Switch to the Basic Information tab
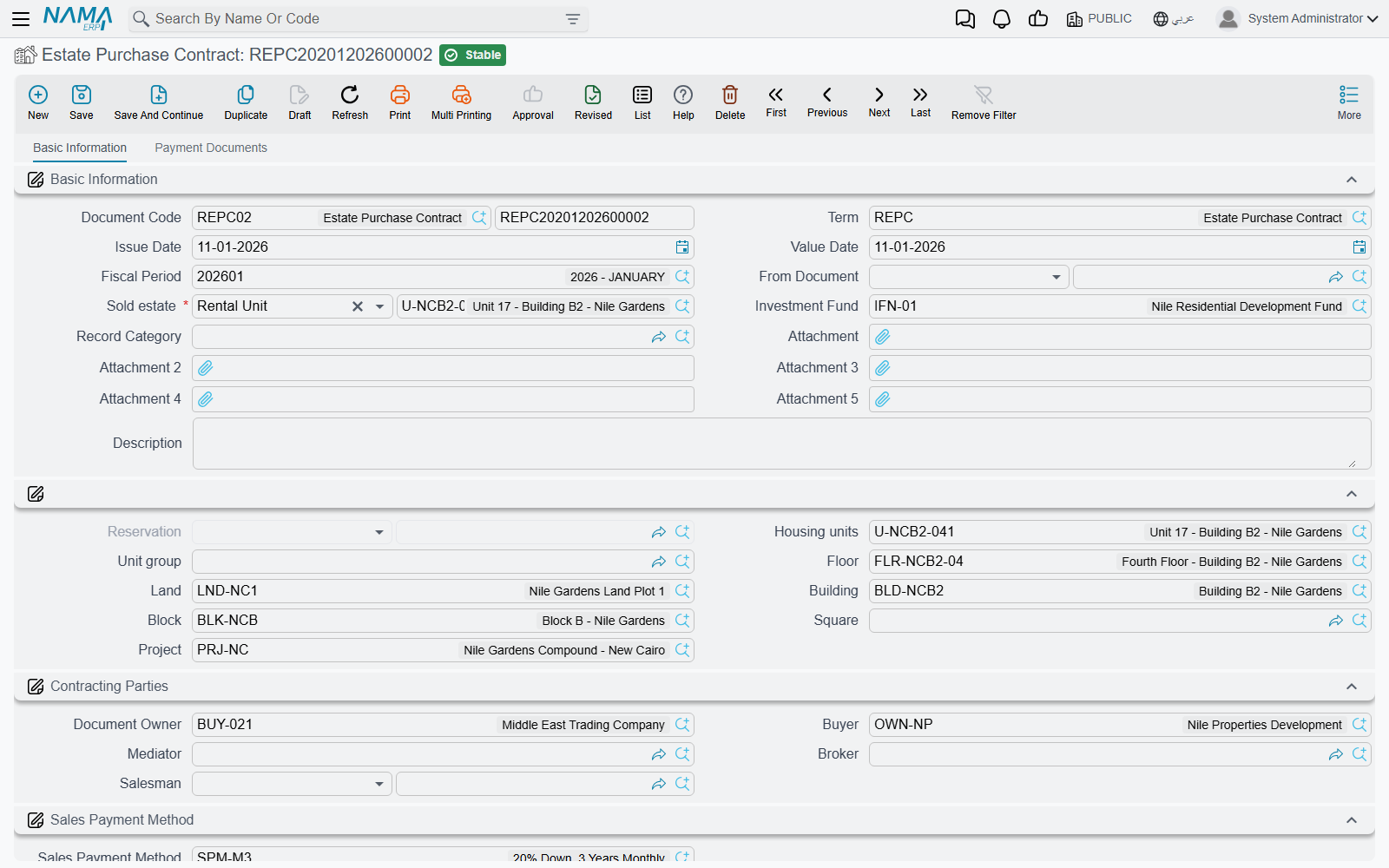This screenshot has width=1389, height=868. coord(80,148)
